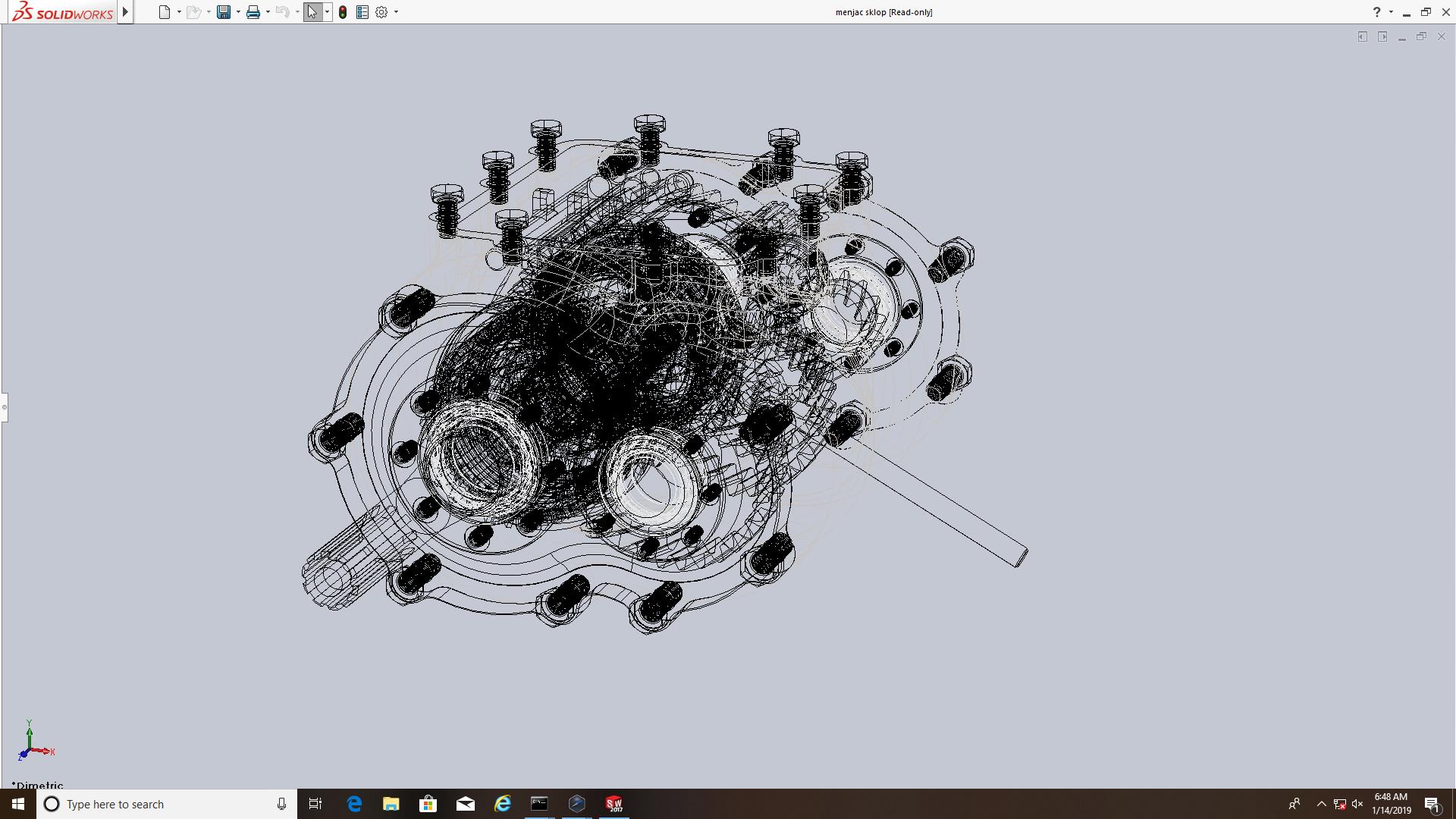Open the Options gear icon

pyautogui.click(x=381, y=12)
